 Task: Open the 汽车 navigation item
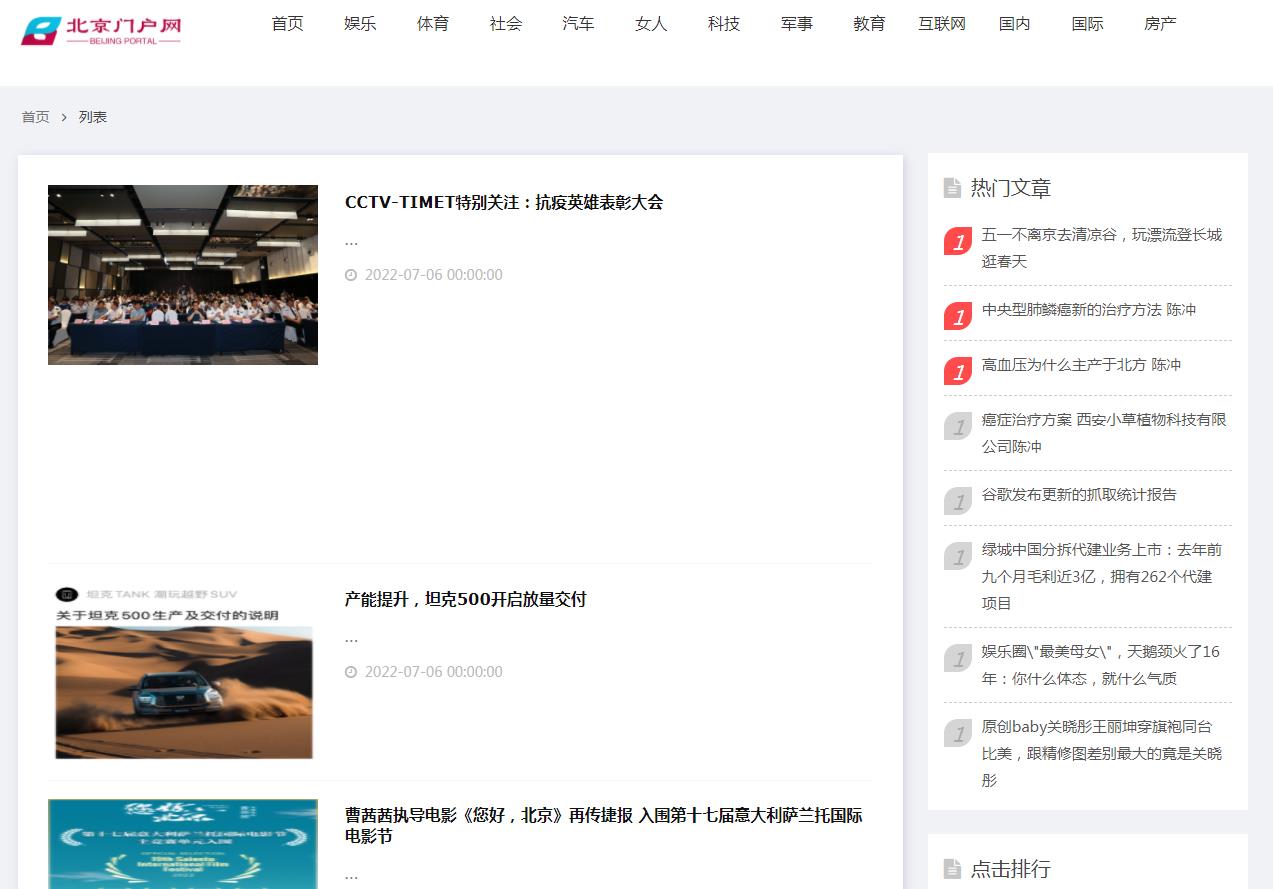pos(578,23)
